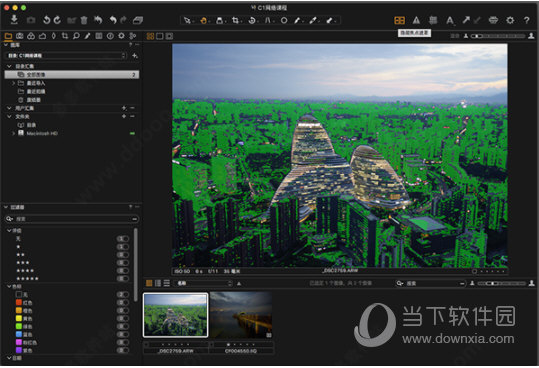Select the White balance picker eyedropper tool
This screenshot has width=539, height=368.
tap(313, 21)
